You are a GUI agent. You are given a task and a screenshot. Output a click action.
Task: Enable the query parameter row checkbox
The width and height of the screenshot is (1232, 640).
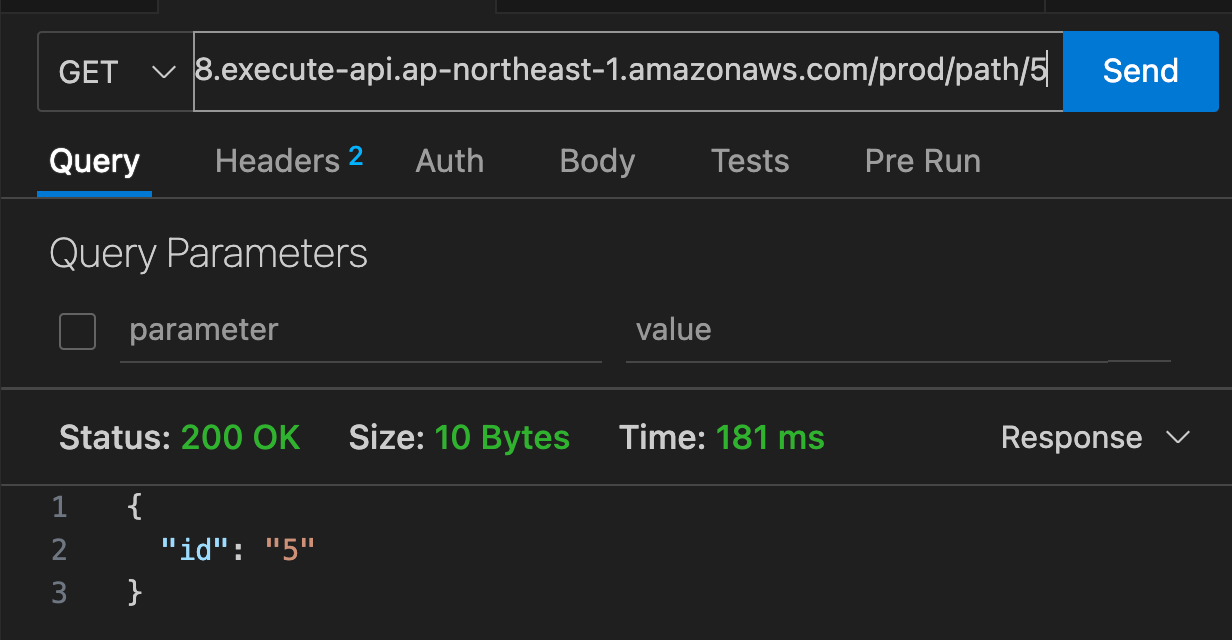pyautogui.click(x=77, y=331)
